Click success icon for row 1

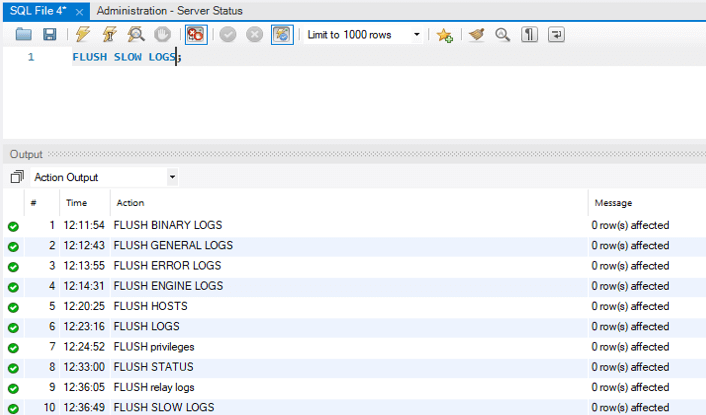(x=14, y=226)
